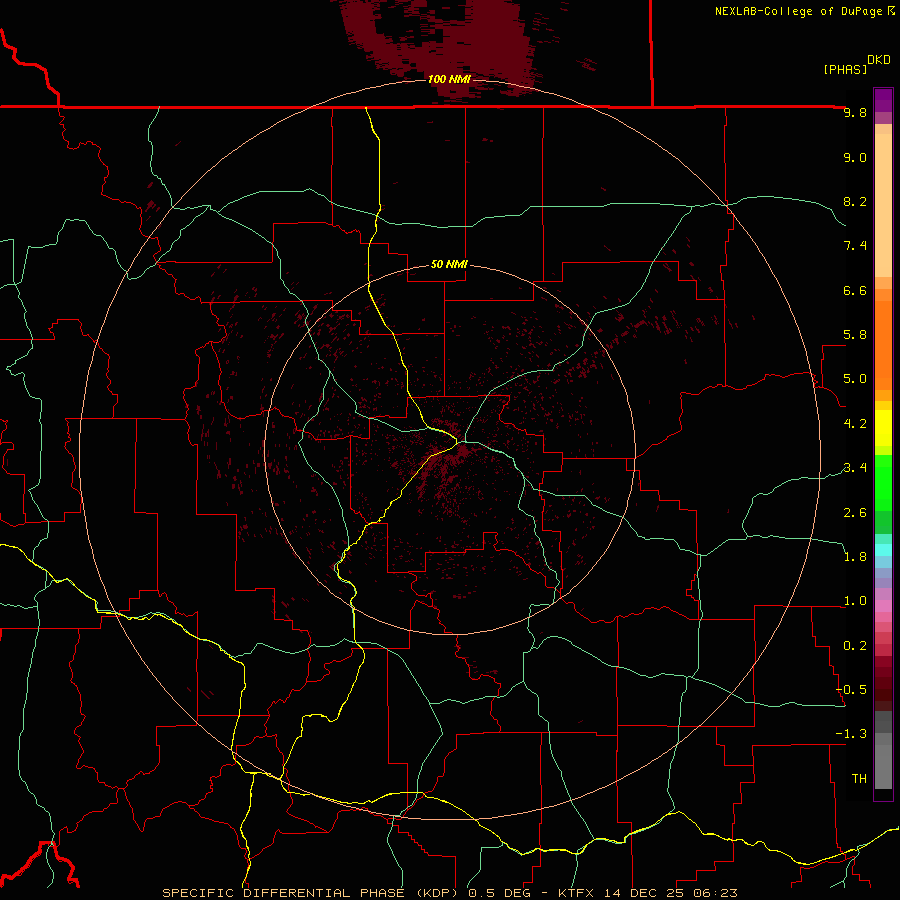900x900 pixels.
Task: Click the 50 NMI range ring label
Action: 449,265
